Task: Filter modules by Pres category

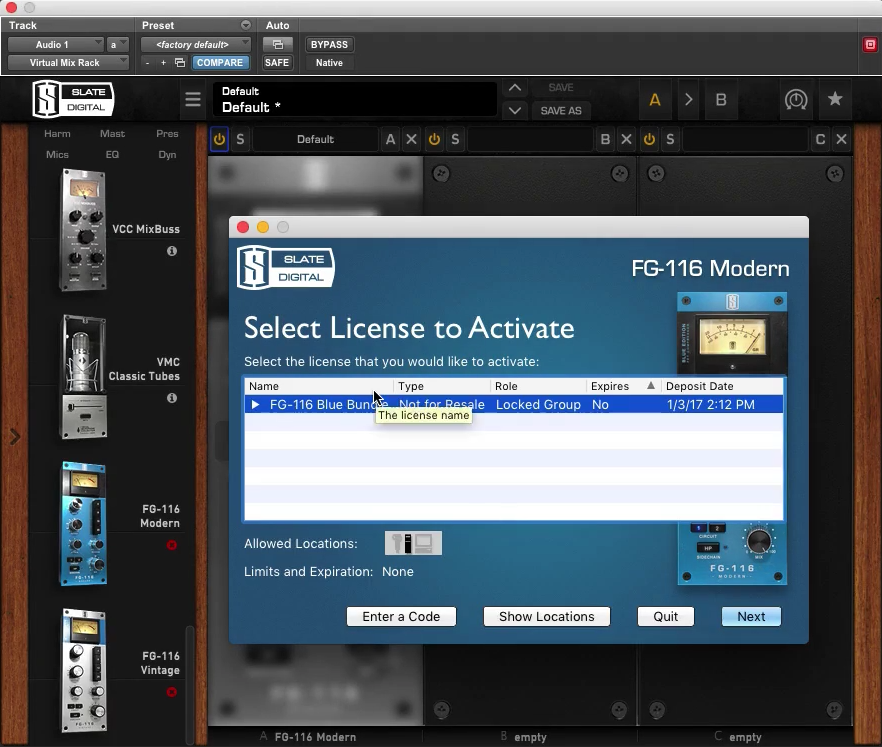Action: pos(167,133)
